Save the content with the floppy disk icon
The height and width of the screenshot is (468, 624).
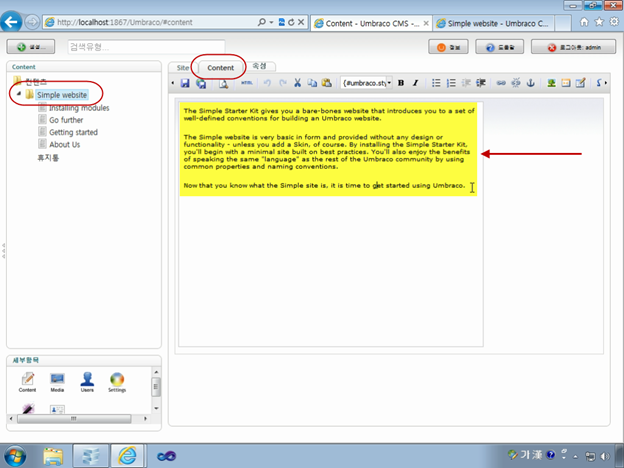pyautogui.click(x=185, y=83)
